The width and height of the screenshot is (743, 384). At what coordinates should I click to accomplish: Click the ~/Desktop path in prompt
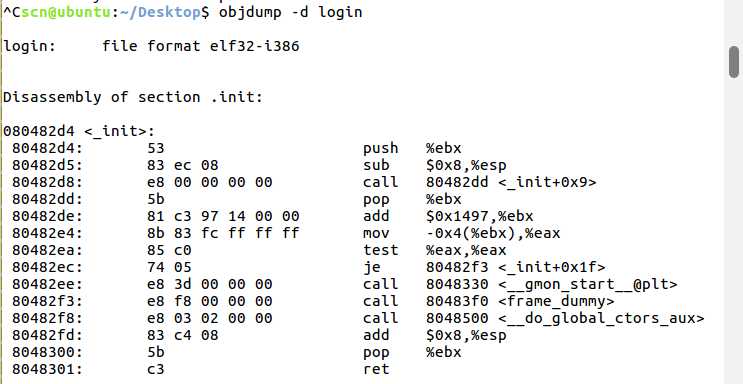(x=161, y=12)
